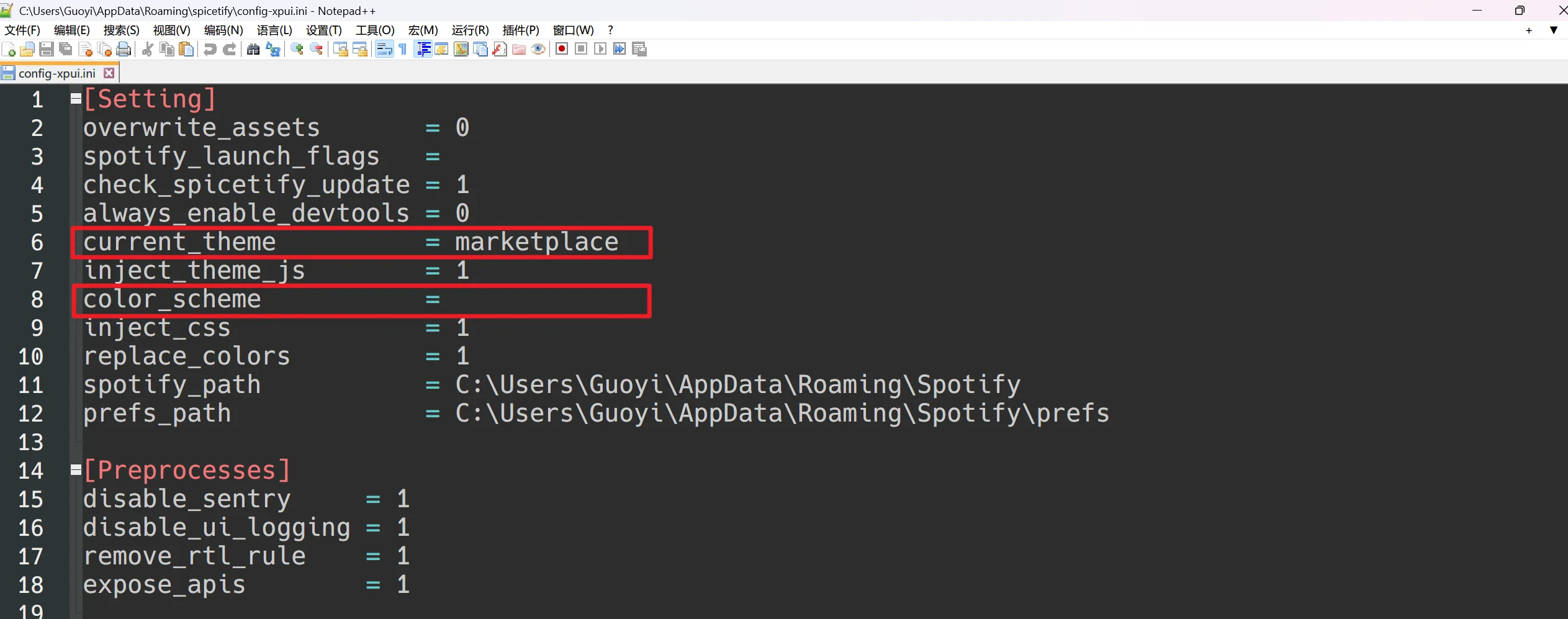Viewport: 1568px width, 619px height.
Task: Run macro multiple times icon
Action: [x=620, y=49]
